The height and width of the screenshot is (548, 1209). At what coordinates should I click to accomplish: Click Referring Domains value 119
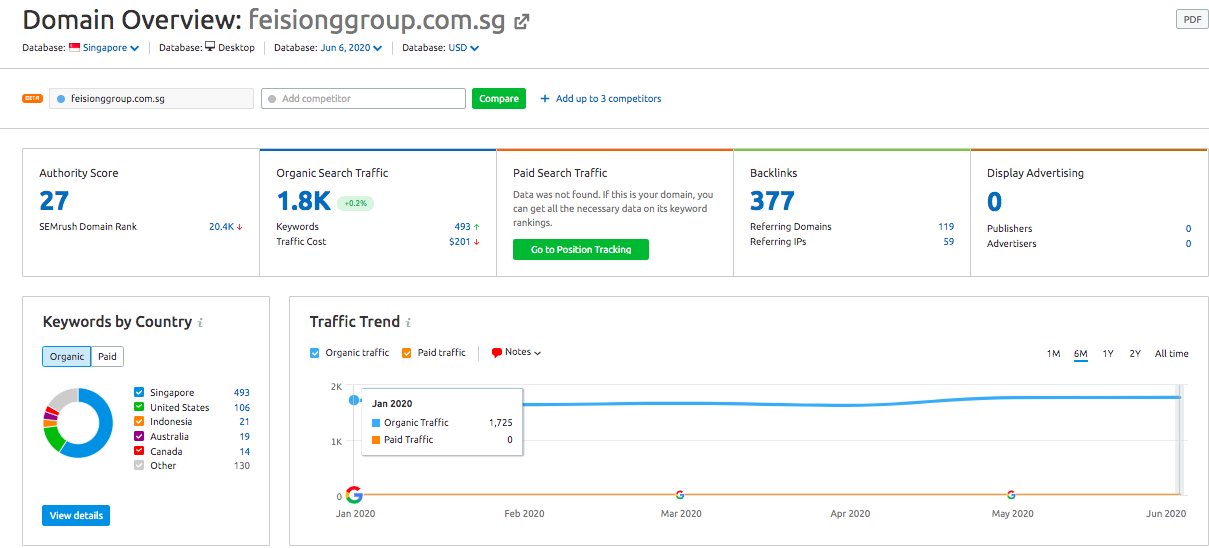pyautogui.click(x=946, y=227)
